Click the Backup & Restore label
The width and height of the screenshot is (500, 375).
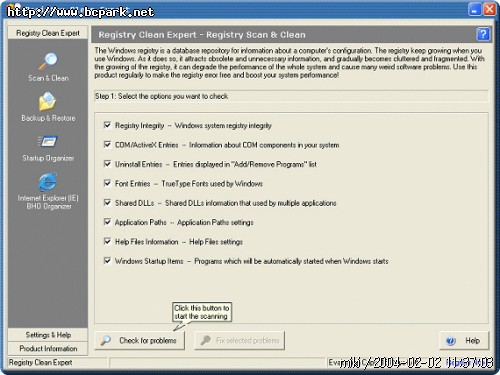(48, 118)
